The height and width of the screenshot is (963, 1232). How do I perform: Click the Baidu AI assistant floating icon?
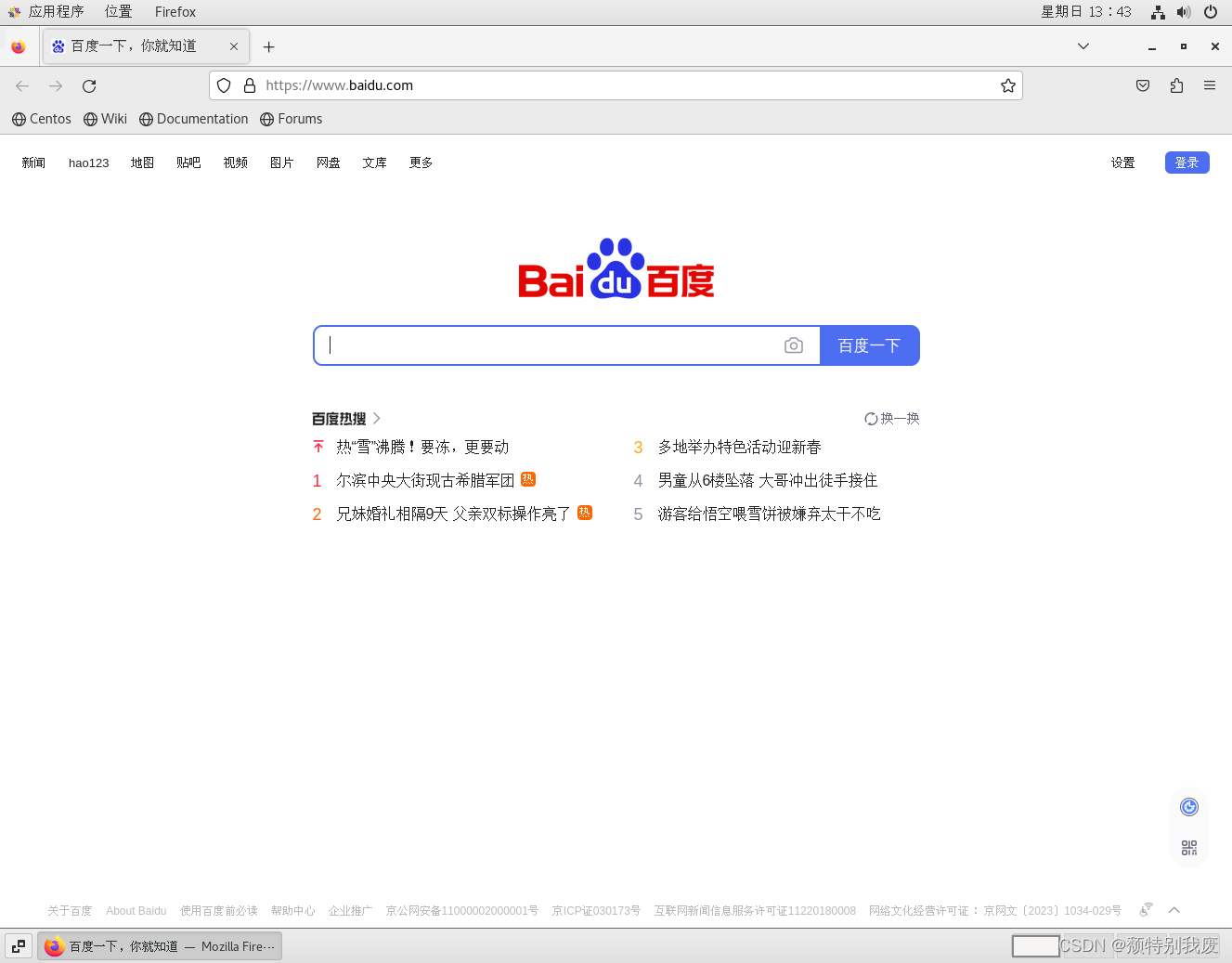click(x=1189, y=807)
